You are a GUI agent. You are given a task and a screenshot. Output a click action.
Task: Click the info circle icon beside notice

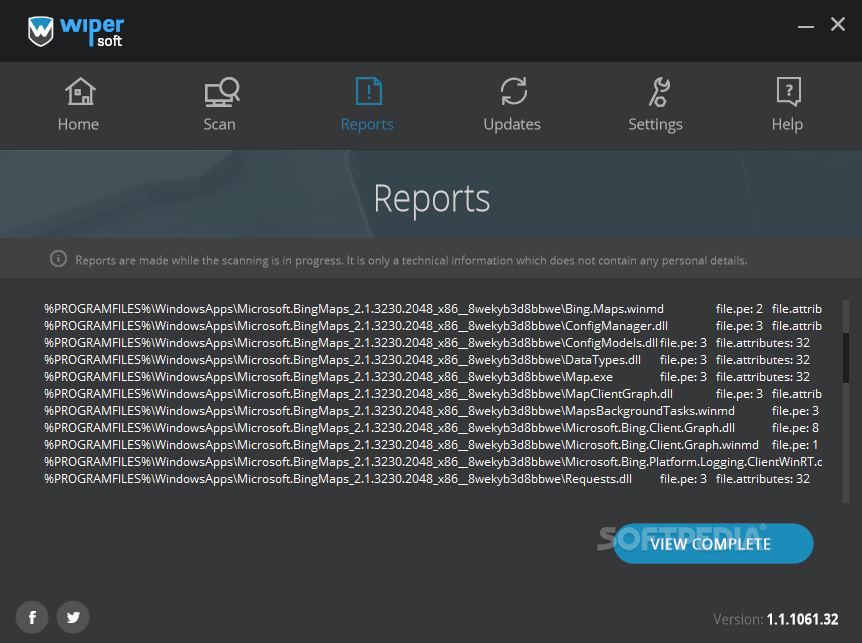(x=58, y=258)
